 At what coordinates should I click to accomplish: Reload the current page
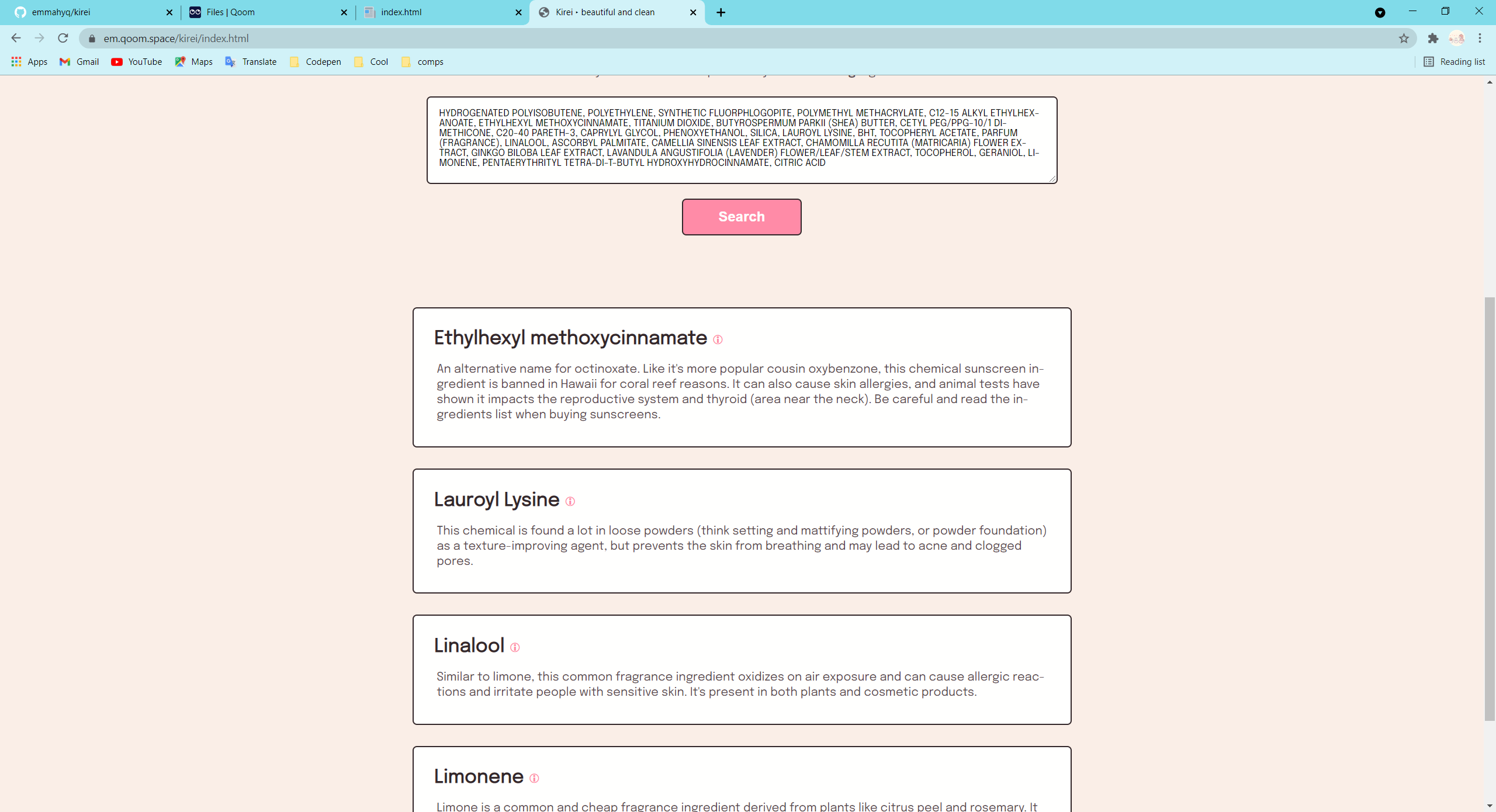pos(63,39)
